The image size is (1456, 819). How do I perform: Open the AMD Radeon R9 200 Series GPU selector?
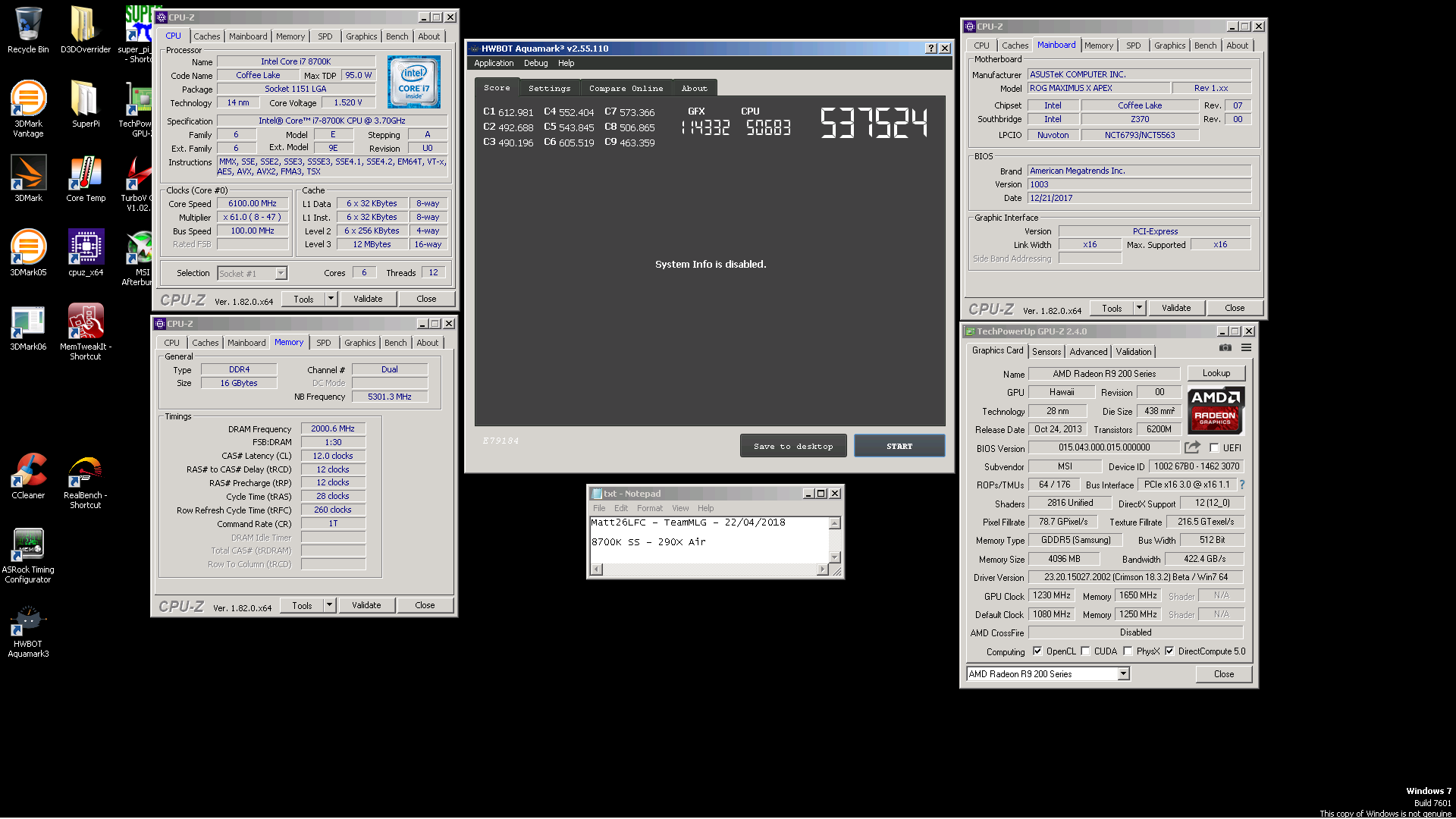tap(1048, 674)
